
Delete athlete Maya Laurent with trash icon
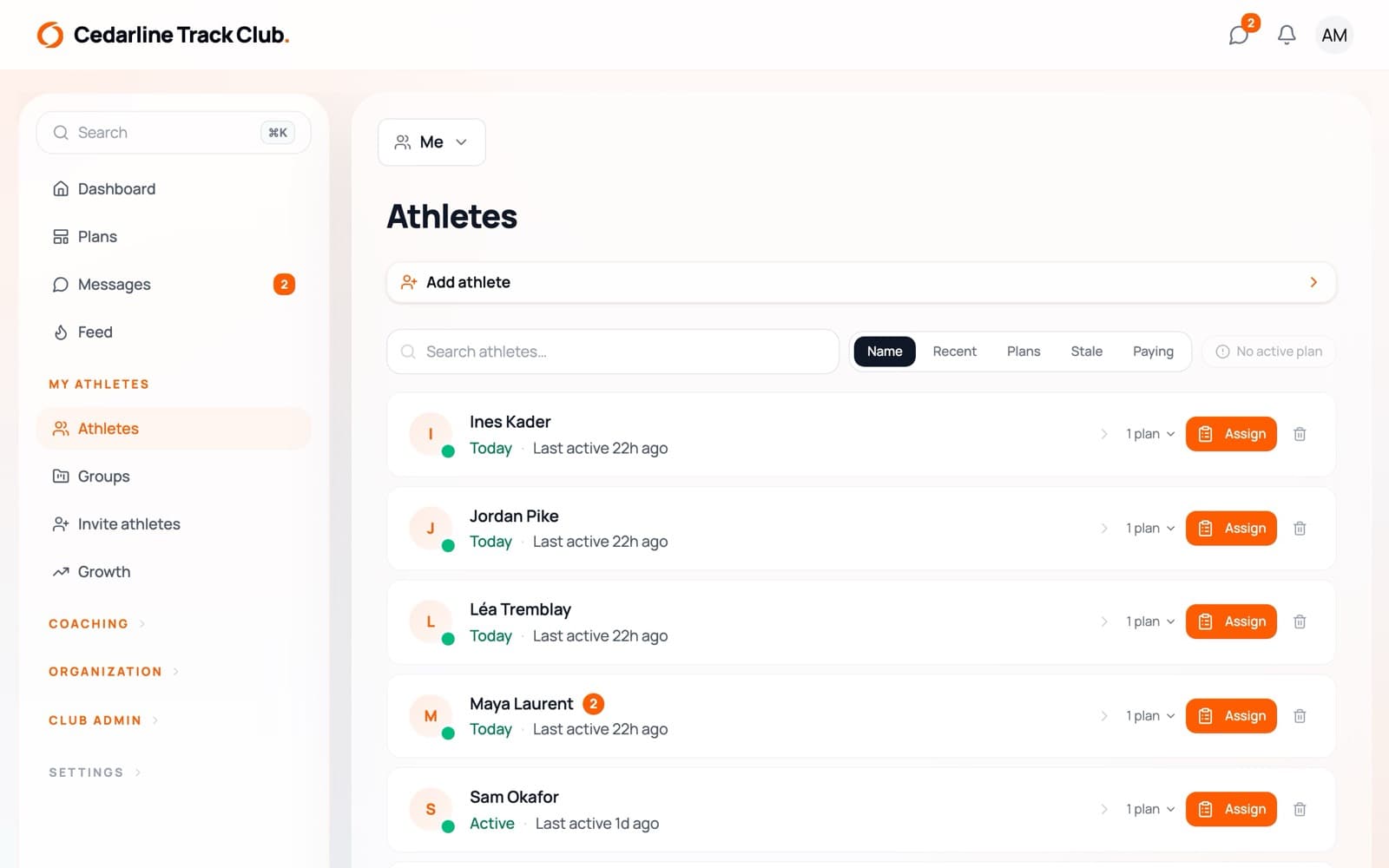[x=1300, y=716]
